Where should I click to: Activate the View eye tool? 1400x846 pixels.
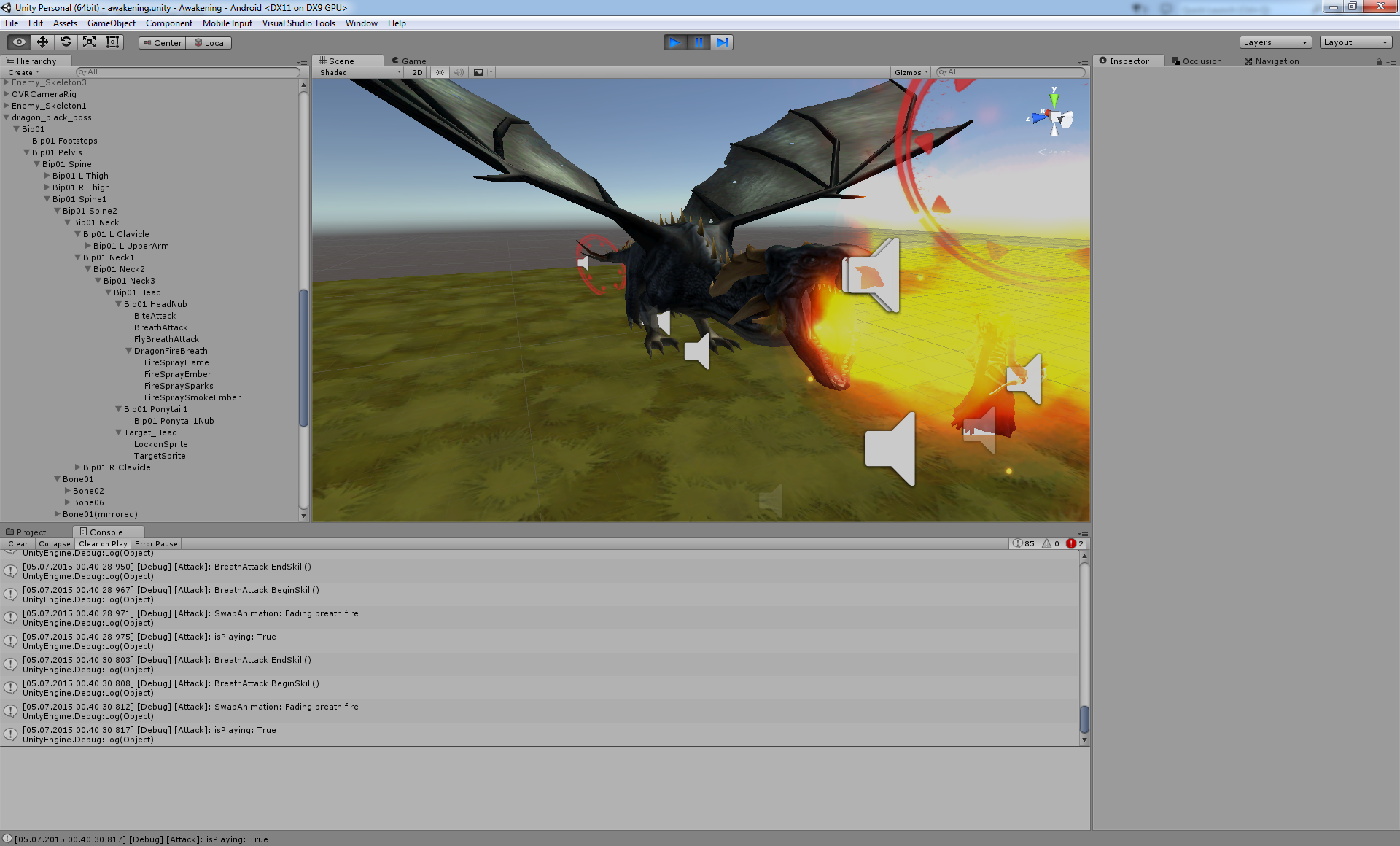click(19, 42)
